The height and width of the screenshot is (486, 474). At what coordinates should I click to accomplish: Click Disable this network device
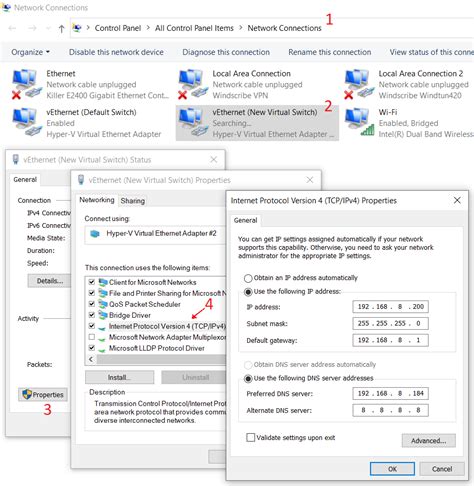[116, 52]
